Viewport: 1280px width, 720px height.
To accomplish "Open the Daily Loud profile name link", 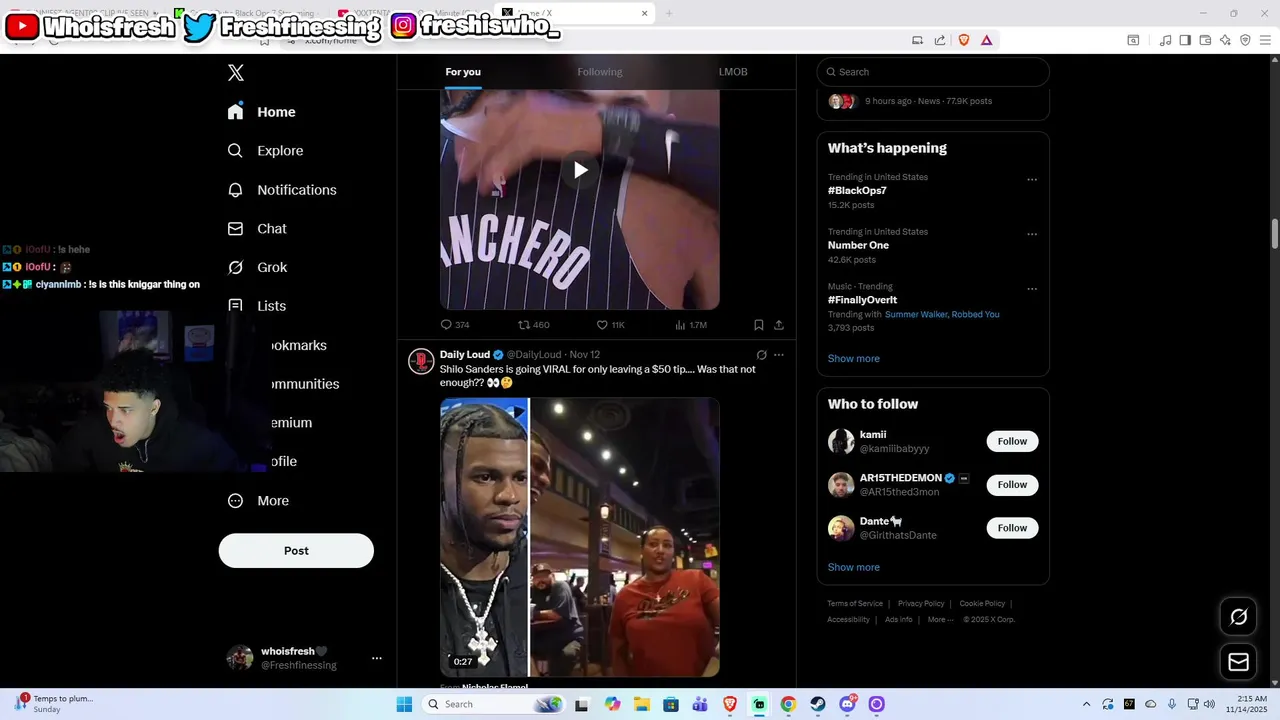I will 465,354.
